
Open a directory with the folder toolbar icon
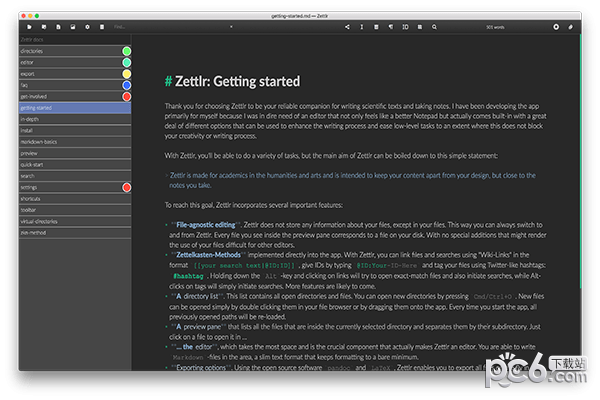(x=29, y=27)
